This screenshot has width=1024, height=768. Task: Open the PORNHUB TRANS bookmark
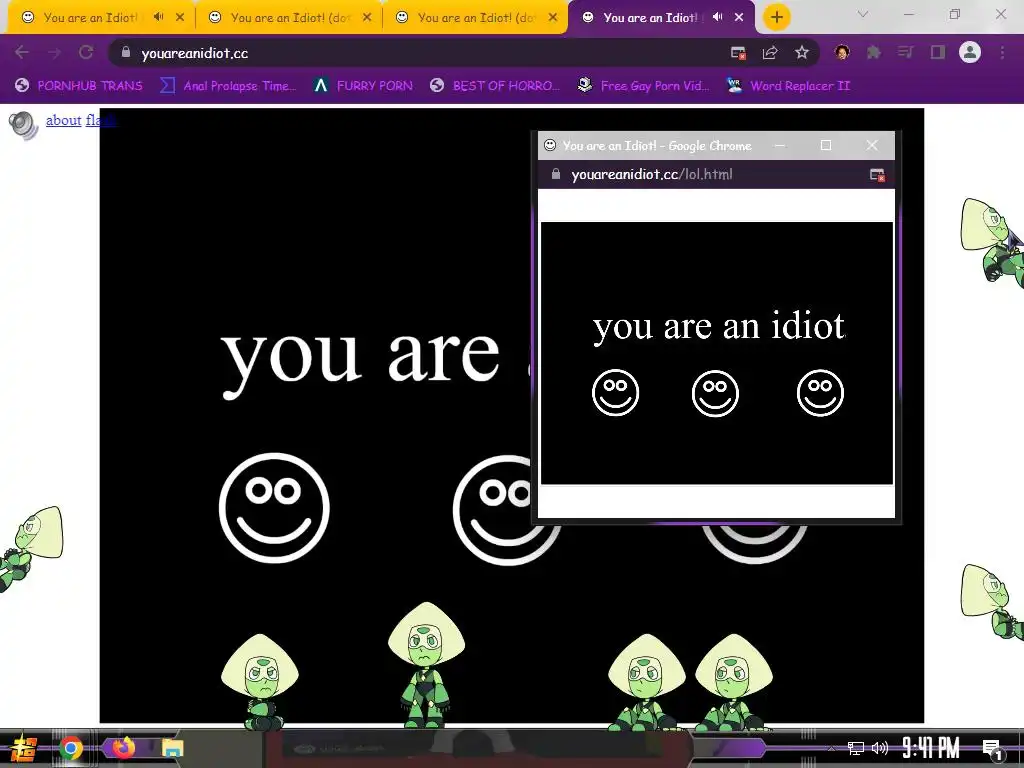pos(79,86)
